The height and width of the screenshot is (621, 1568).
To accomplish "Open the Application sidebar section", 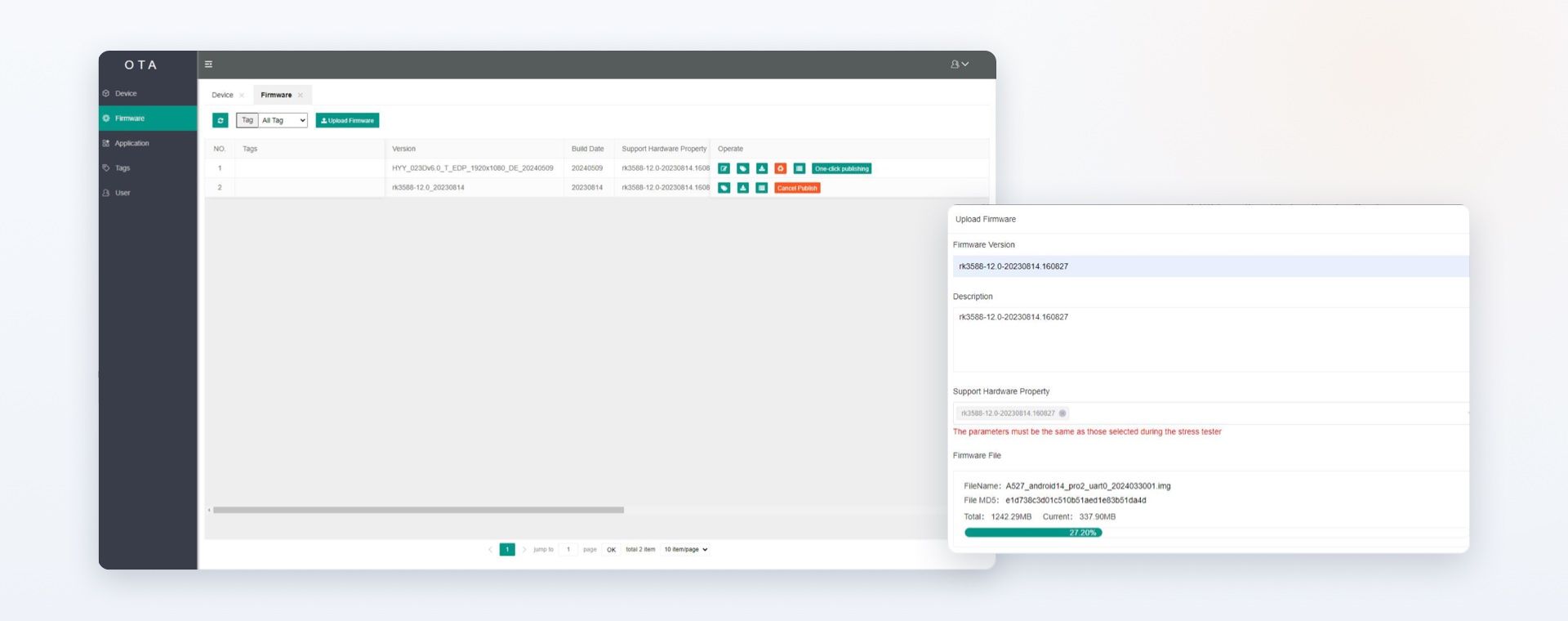I will point(148,143).
